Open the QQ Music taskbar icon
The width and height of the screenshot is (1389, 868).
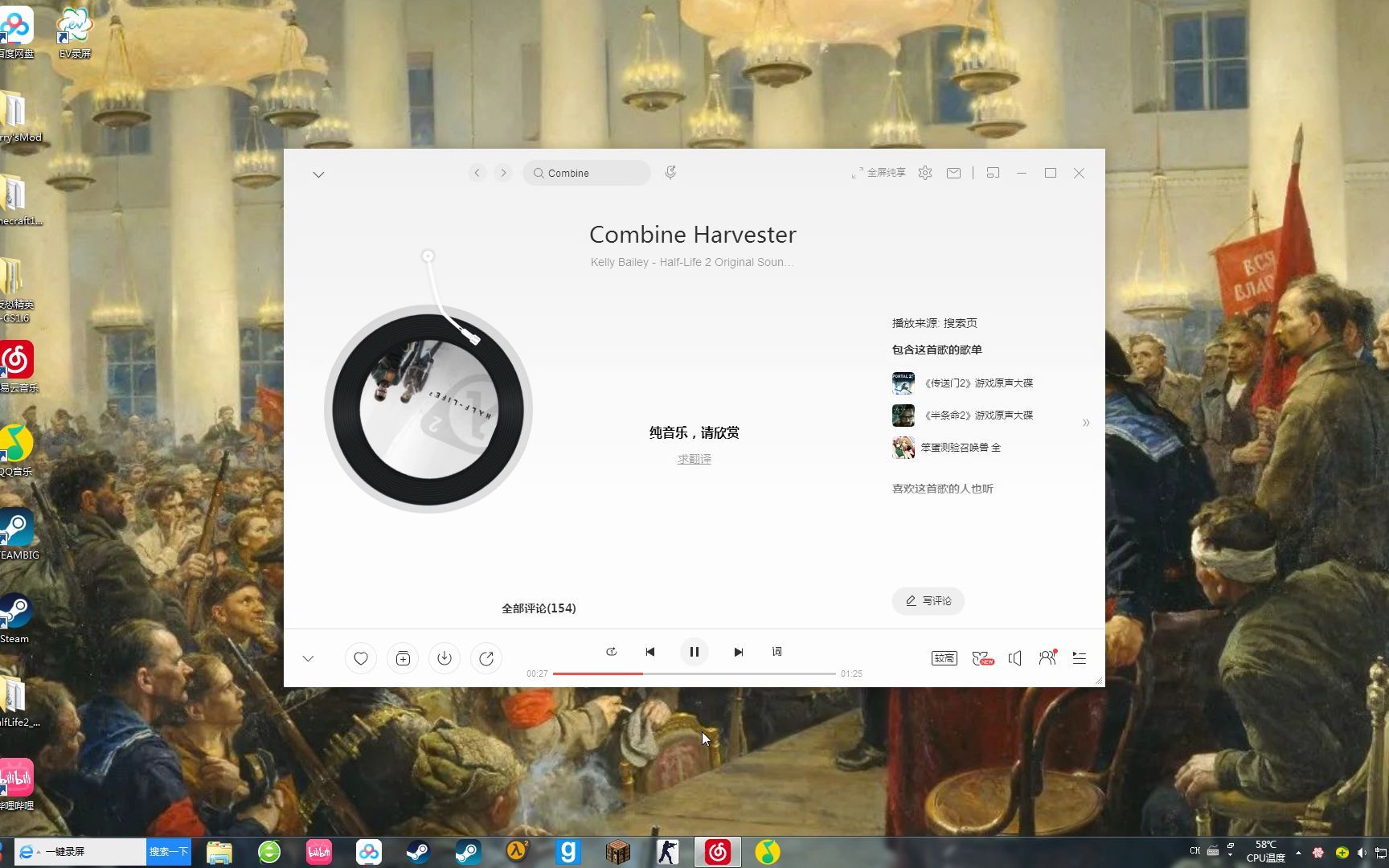pos(768,852)
